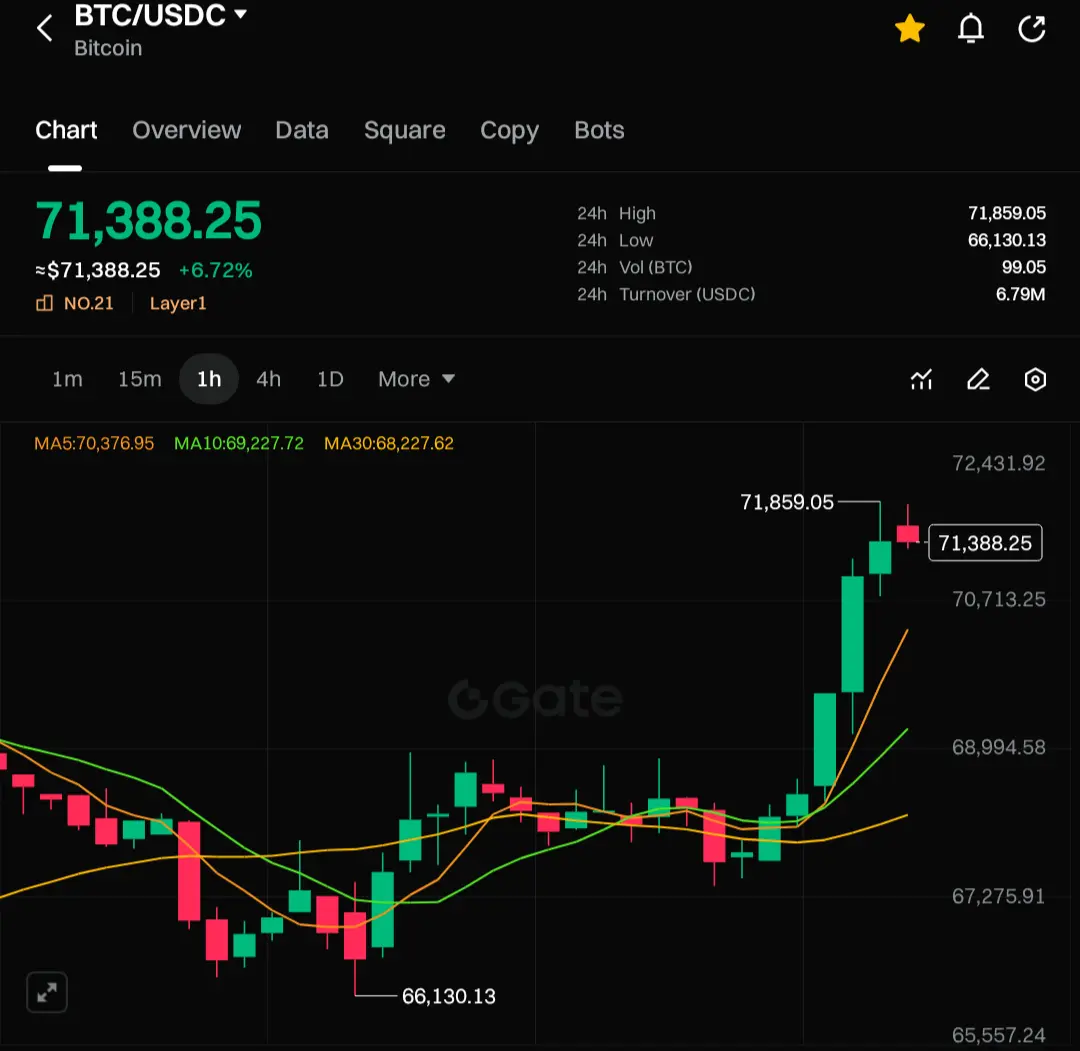1080x1051 pixels.
Task: Activate the drawing pencil tool
Action: [x=978, y=379]
